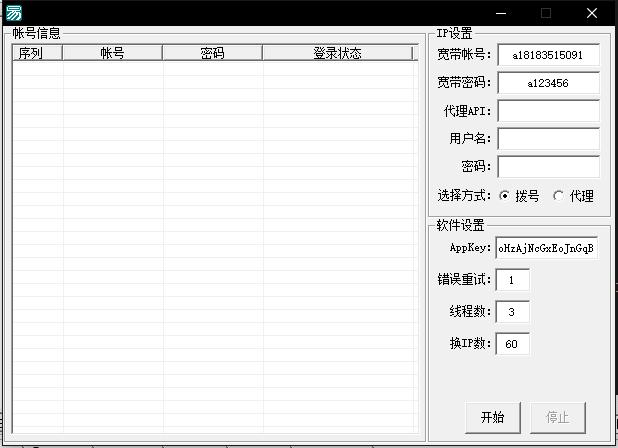The image size is (618, 448).
Task: Click the 线程数 input box
Action: coord(512,312)
